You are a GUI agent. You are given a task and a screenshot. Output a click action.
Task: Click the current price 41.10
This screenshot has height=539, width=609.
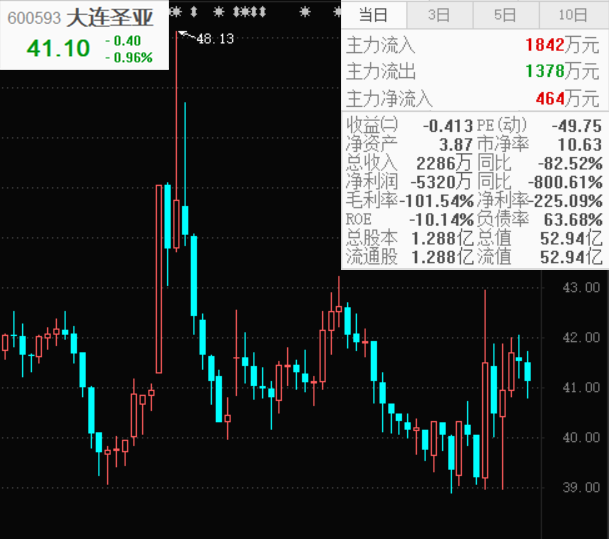click(x=58, y=49)
